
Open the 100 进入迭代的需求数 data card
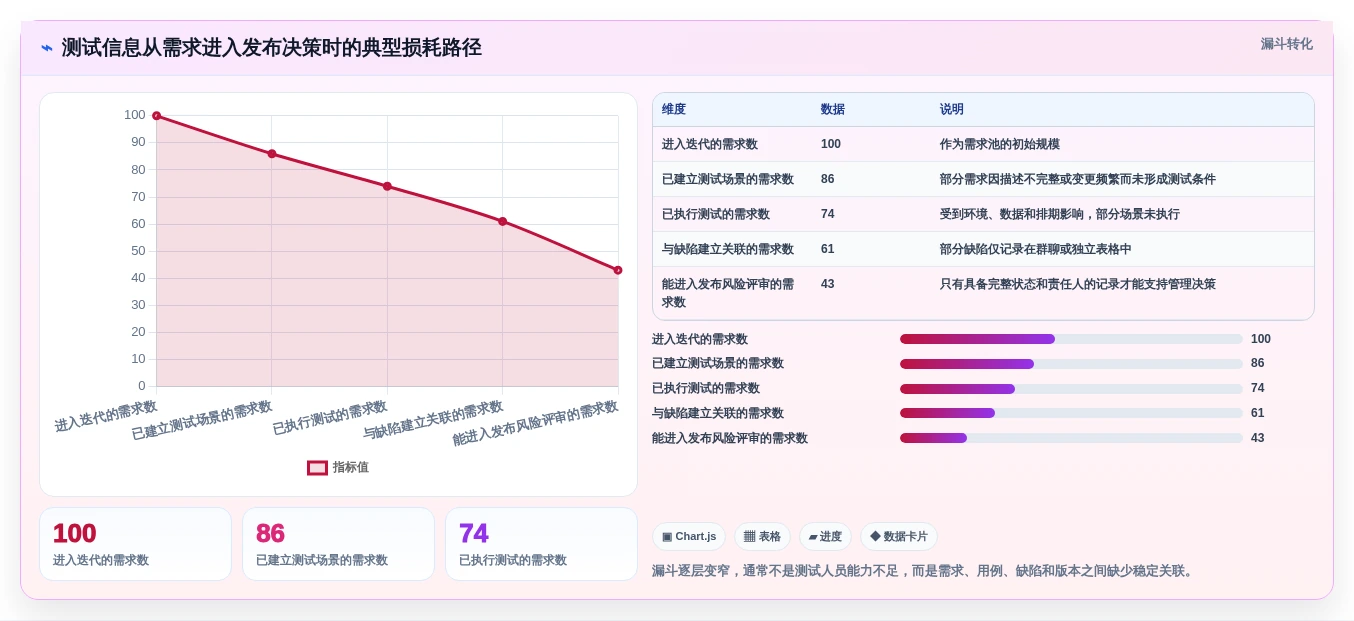pos(135,544)
